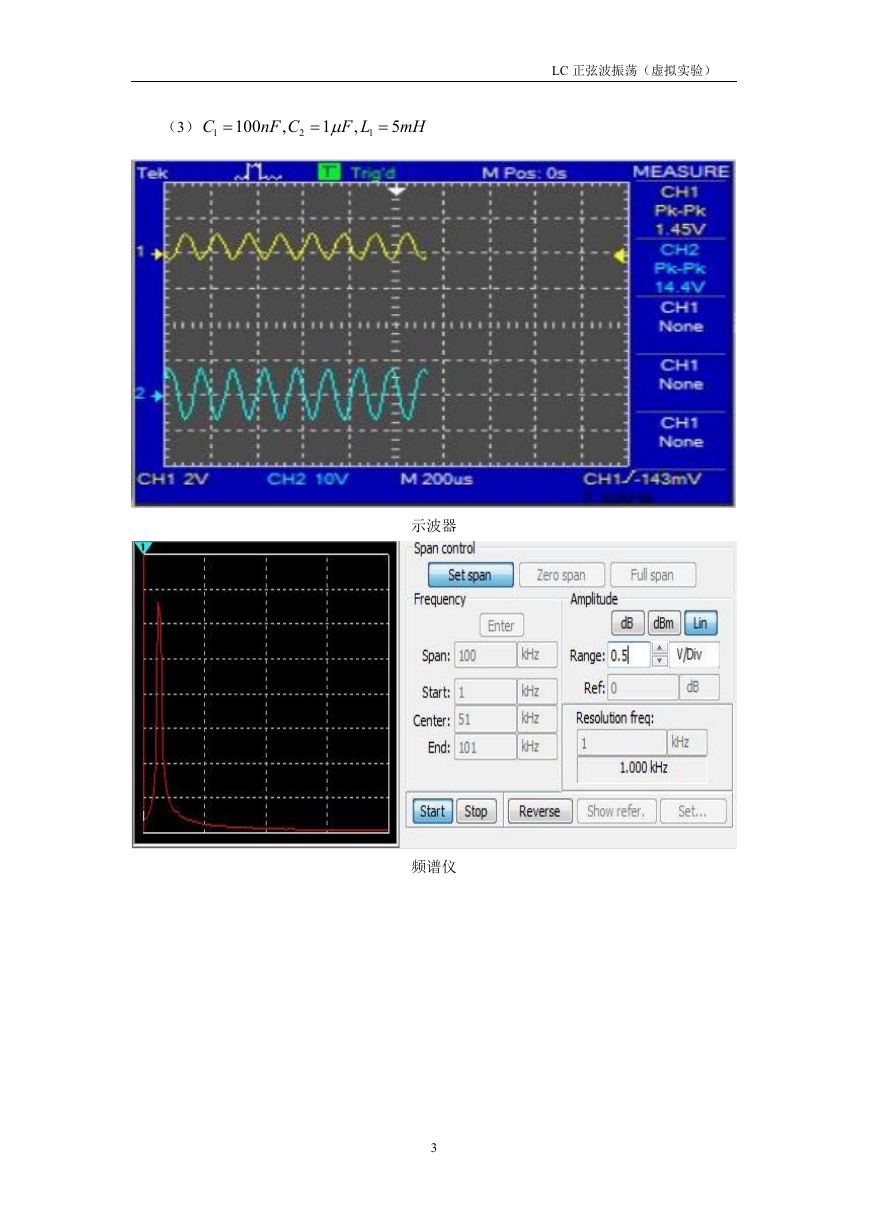The width and height of the screenshot is (869, 1228).
Task: Click the Set... button
Action: pyautogui.click(x=693, y=811)
